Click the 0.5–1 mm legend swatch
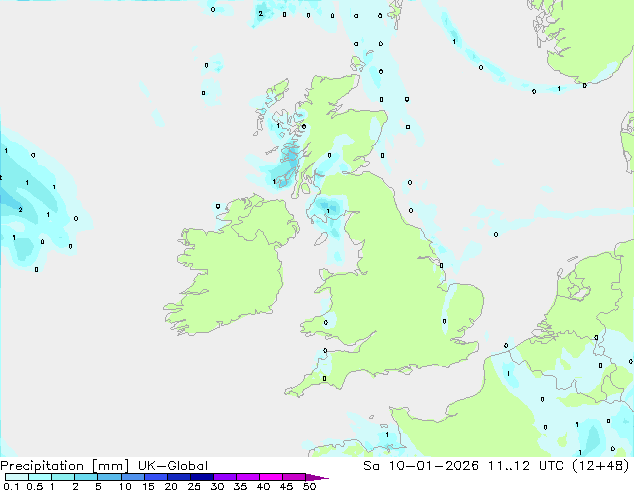Screen dimensions: 634x490 (40, 477)
